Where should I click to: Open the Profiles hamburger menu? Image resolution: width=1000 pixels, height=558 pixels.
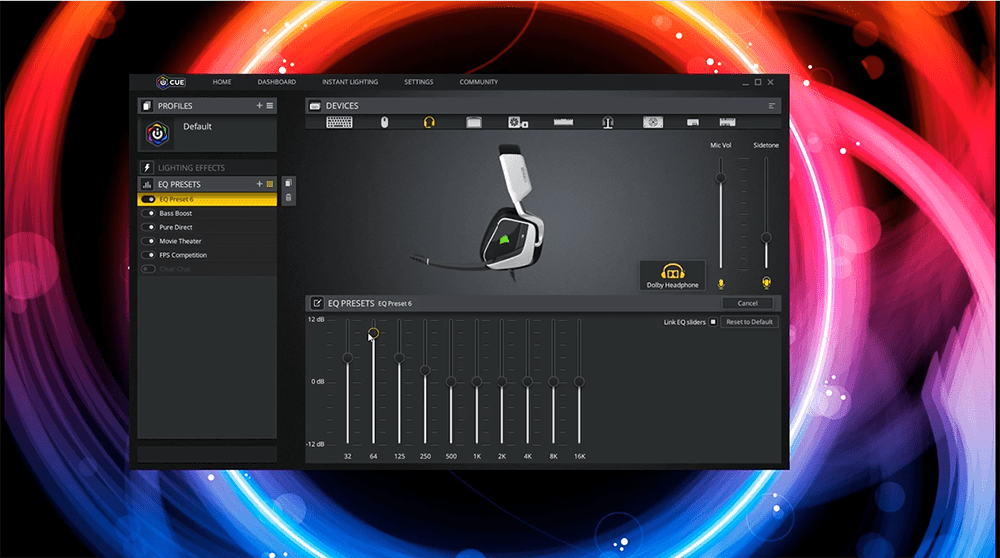click(x=270, y=105)
